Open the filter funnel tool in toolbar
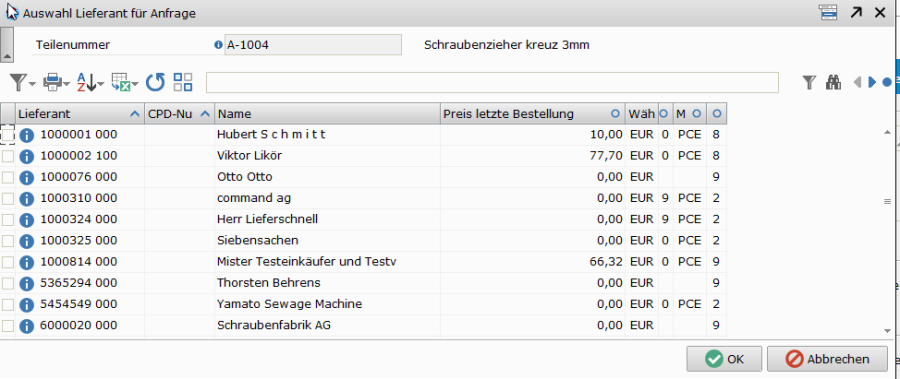This screenshot has height=379, width=900. (18, 83)
